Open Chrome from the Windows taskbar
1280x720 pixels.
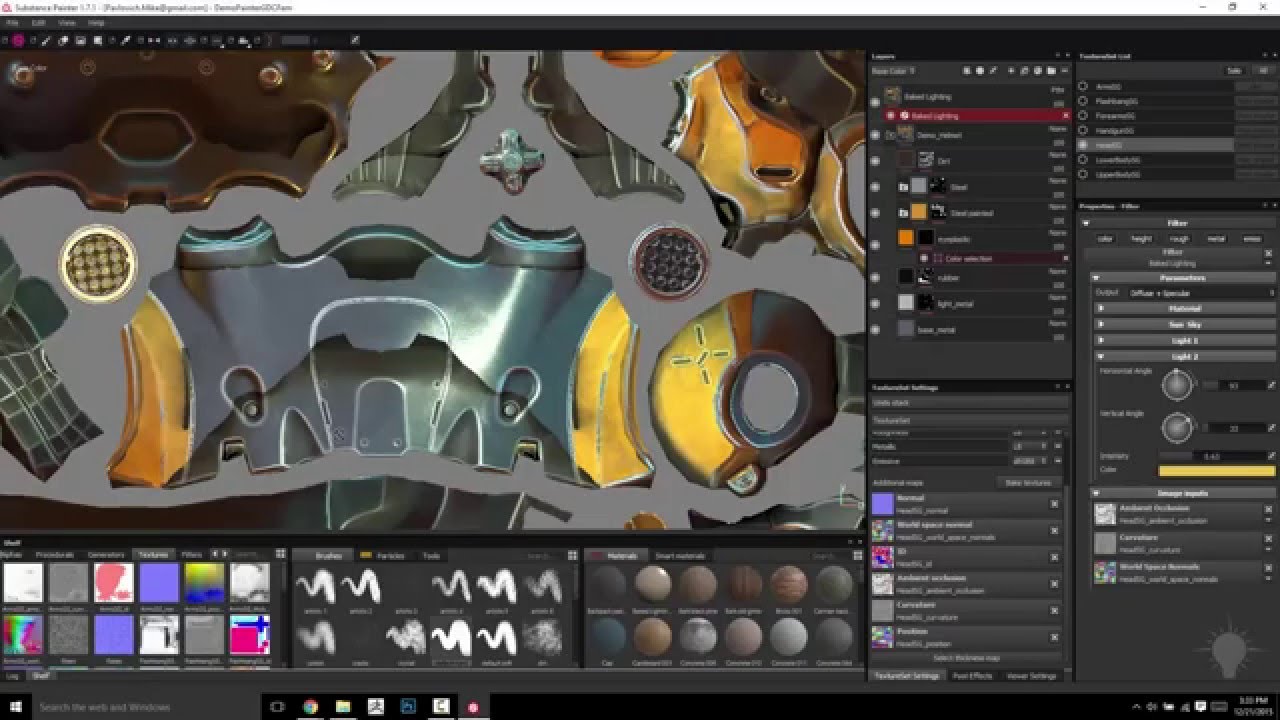[310, 707]
